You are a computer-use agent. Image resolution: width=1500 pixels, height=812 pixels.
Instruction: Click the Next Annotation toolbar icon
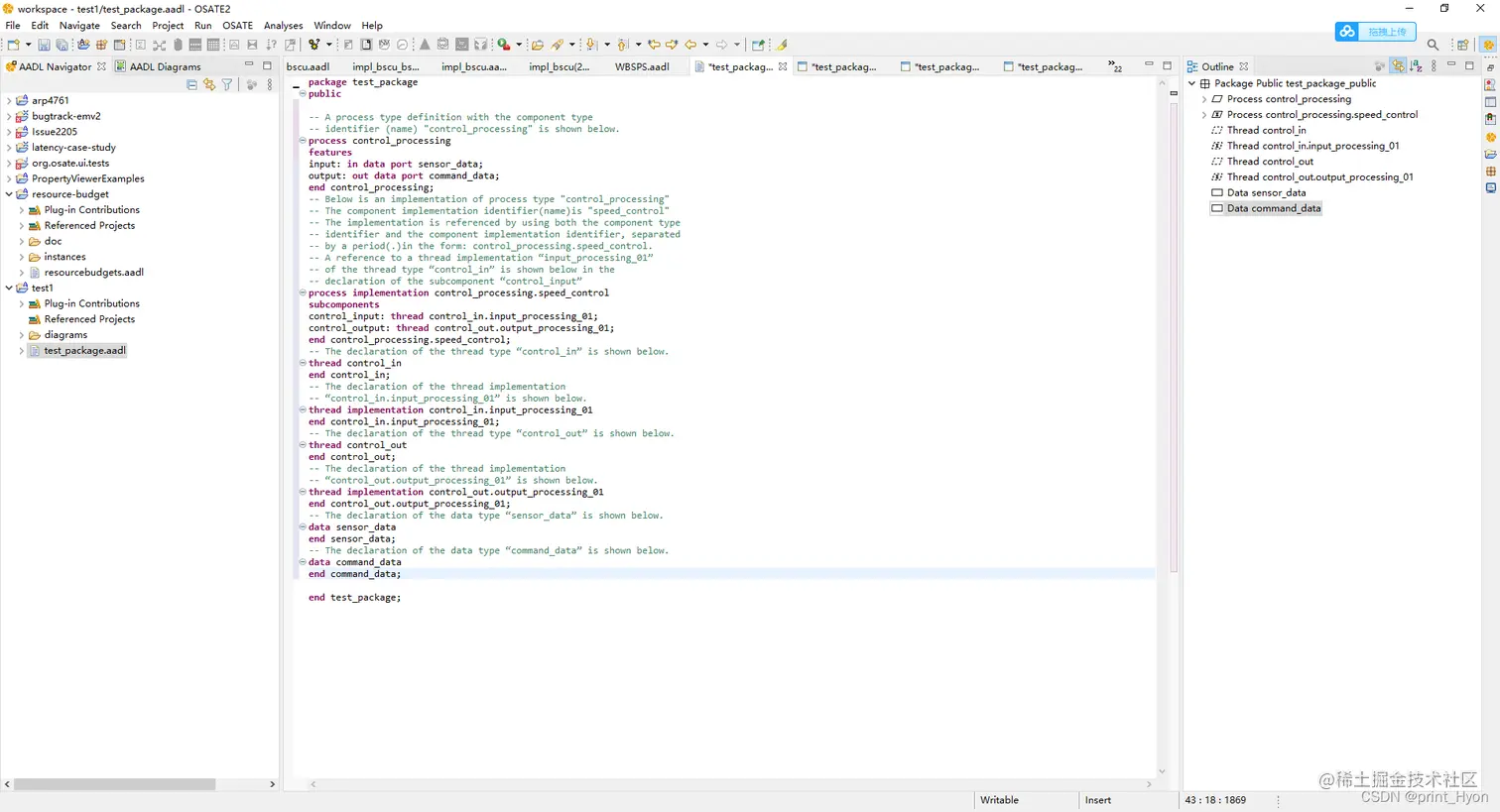[x=591, y=45]
